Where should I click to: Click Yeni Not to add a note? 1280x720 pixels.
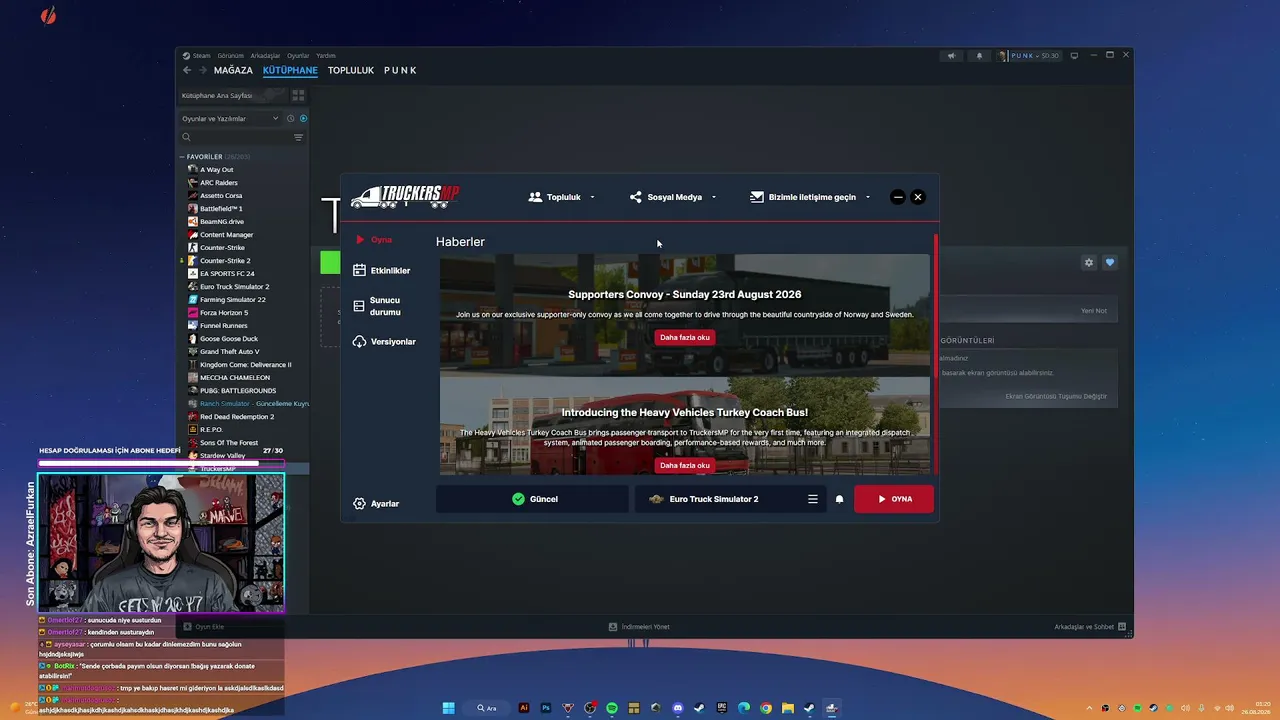pos(1094,311)
